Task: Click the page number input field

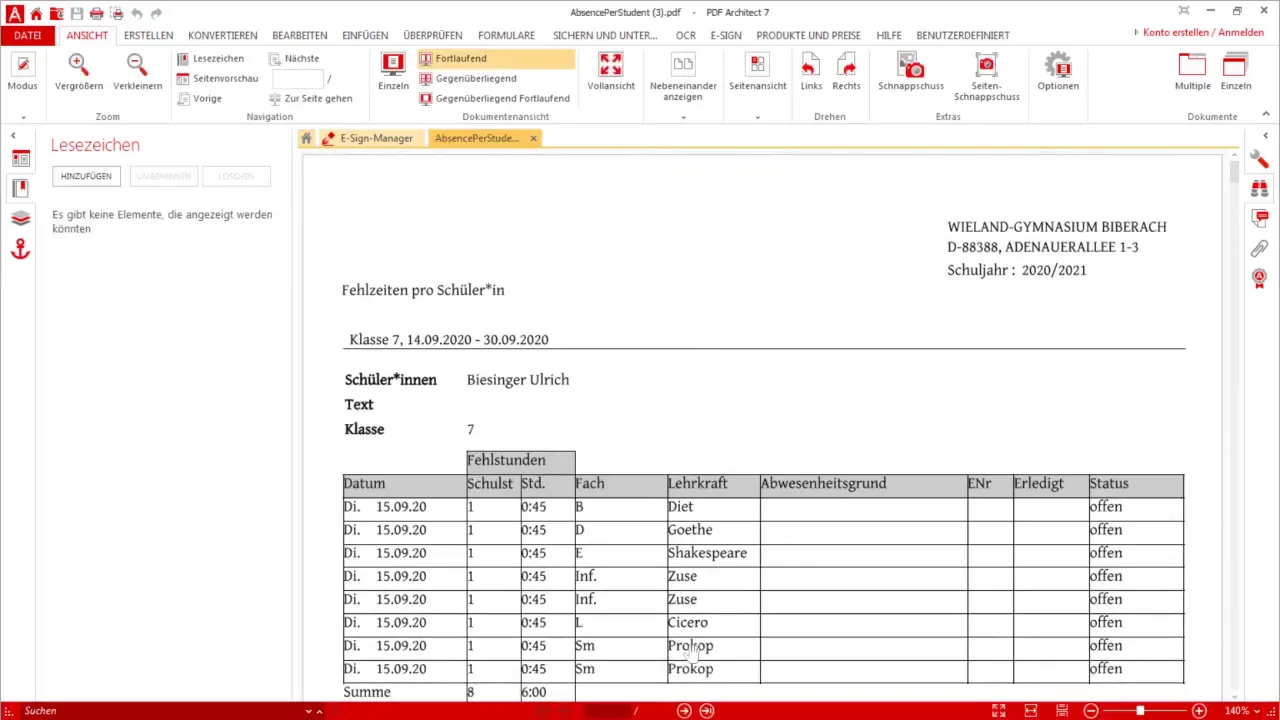Action: [298, 79]
